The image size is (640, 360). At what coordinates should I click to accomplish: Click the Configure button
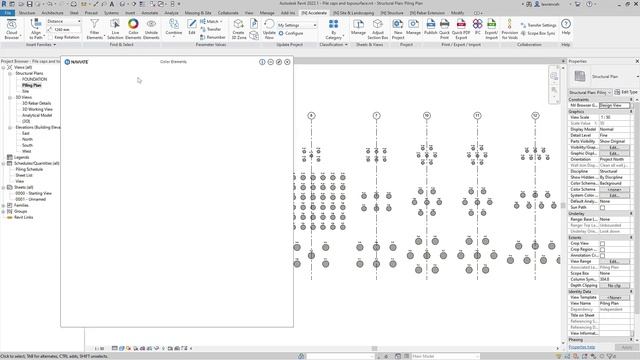(x=291, y=33)
